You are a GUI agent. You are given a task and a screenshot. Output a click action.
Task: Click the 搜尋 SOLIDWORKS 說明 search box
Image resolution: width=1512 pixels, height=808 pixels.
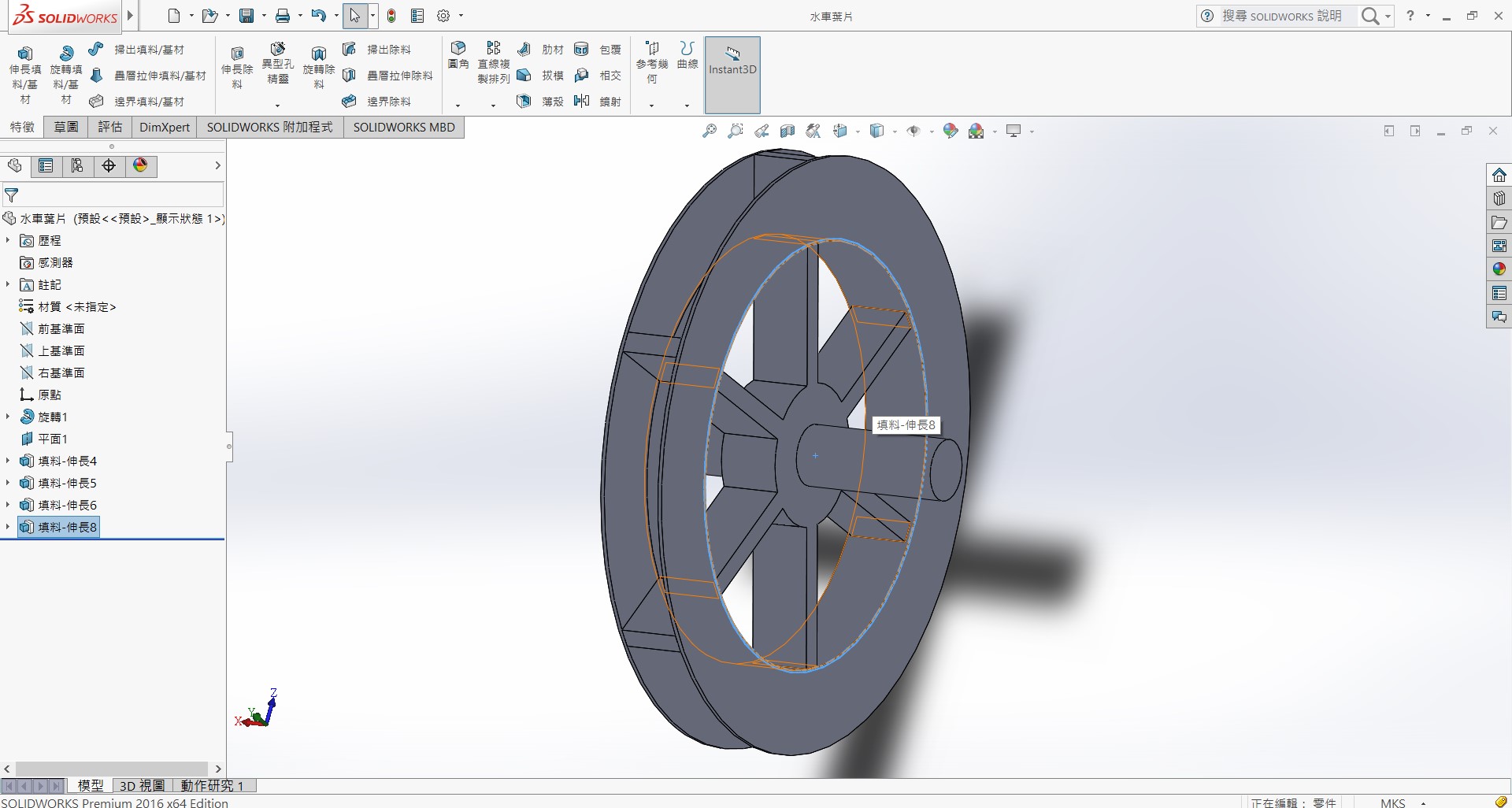coord(1283,16)
